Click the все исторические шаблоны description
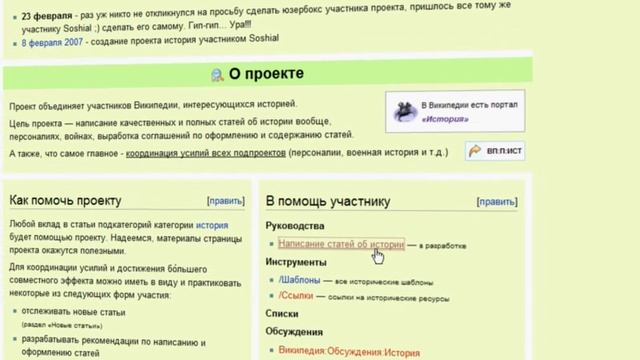Screen dimensions: 640x360 click(x=384, y=282)
